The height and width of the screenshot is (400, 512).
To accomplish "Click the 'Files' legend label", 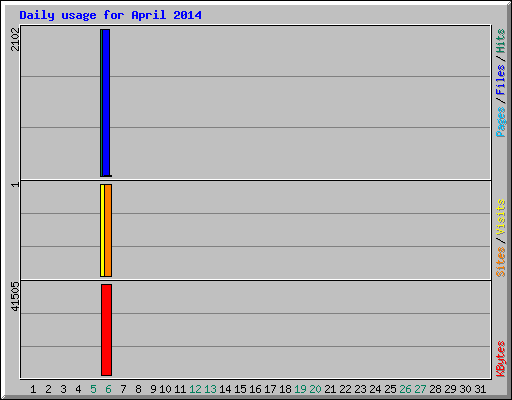I will coord(501,79).
